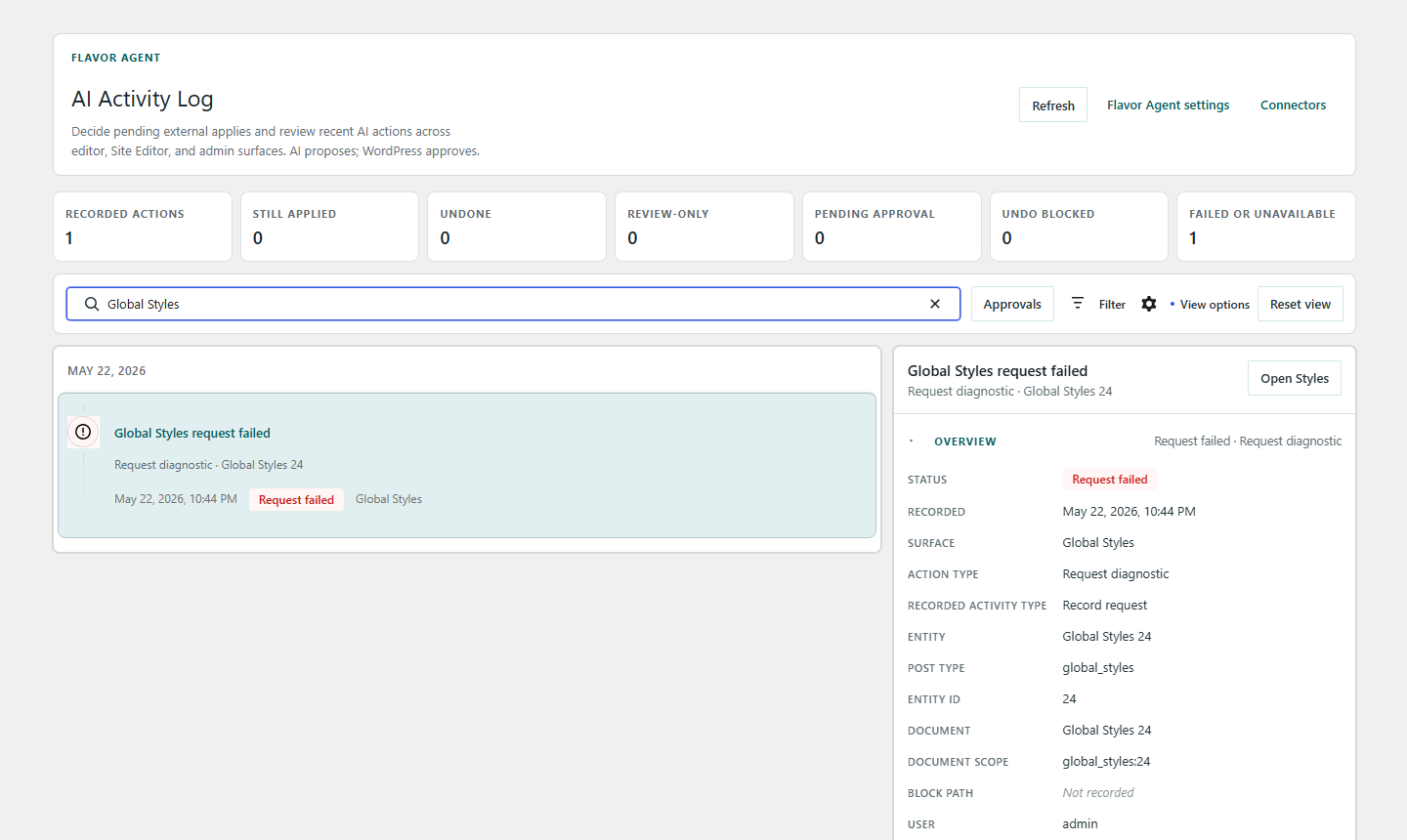The image size is (1407, 840).
Task: Reset the current view
Action: [1300, 304]
